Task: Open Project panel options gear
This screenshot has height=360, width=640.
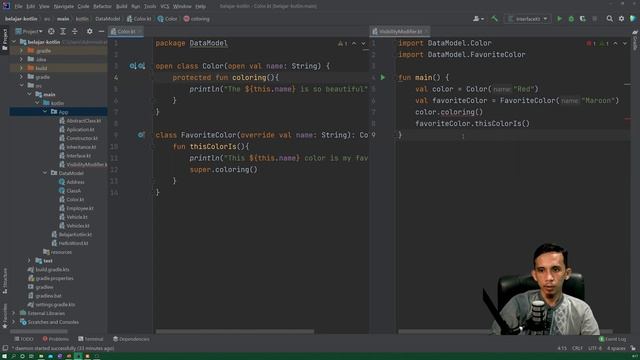Action: tap(89, 31)
